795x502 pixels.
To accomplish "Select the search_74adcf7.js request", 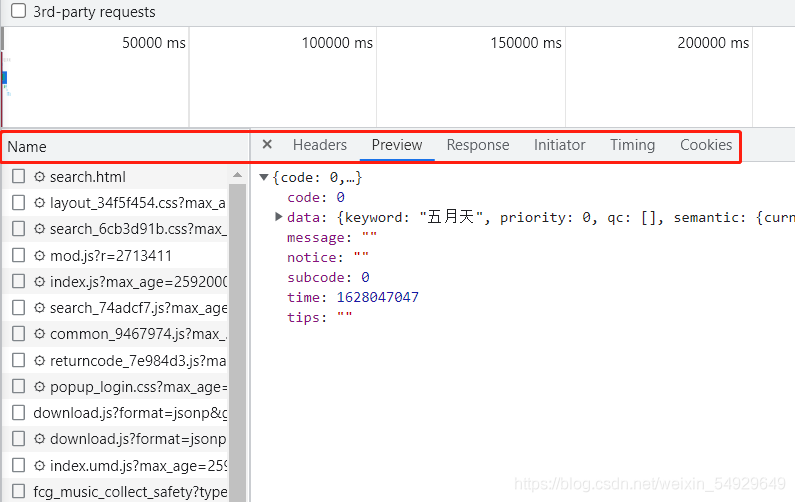I will click(138, 308).
